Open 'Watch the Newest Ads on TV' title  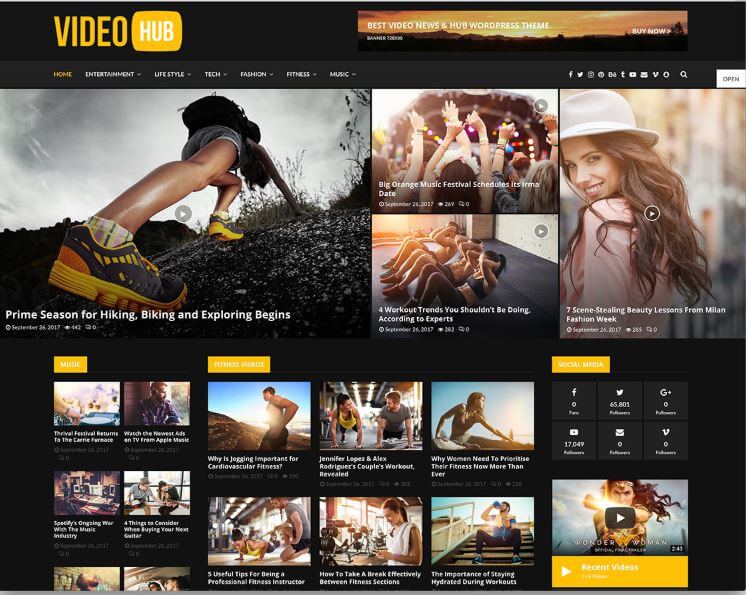click(x=157, y=437)
